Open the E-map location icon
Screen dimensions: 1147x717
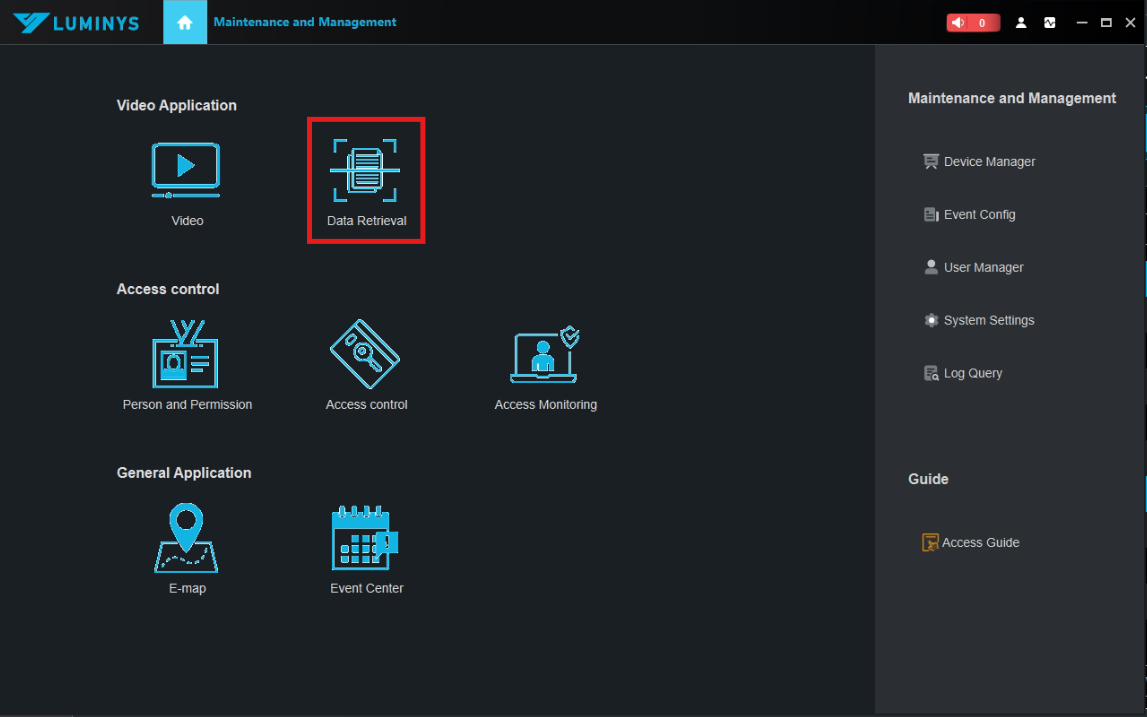(x=186, y=539)
